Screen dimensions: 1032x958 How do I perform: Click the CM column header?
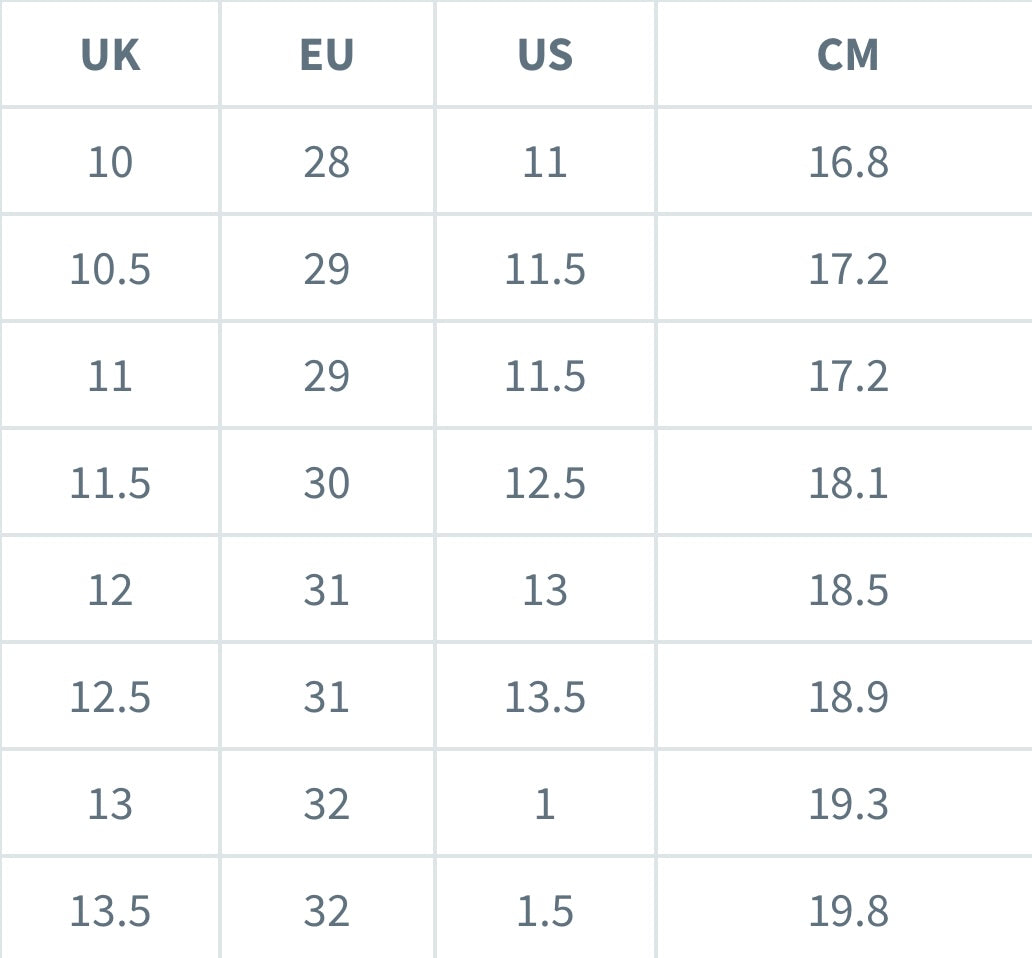848,55
